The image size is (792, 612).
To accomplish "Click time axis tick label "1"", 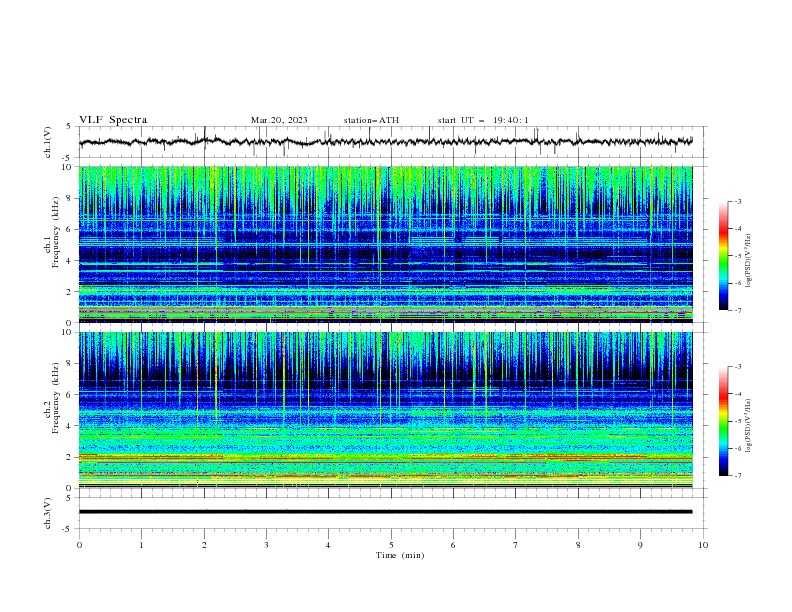I will pos(141,545).
